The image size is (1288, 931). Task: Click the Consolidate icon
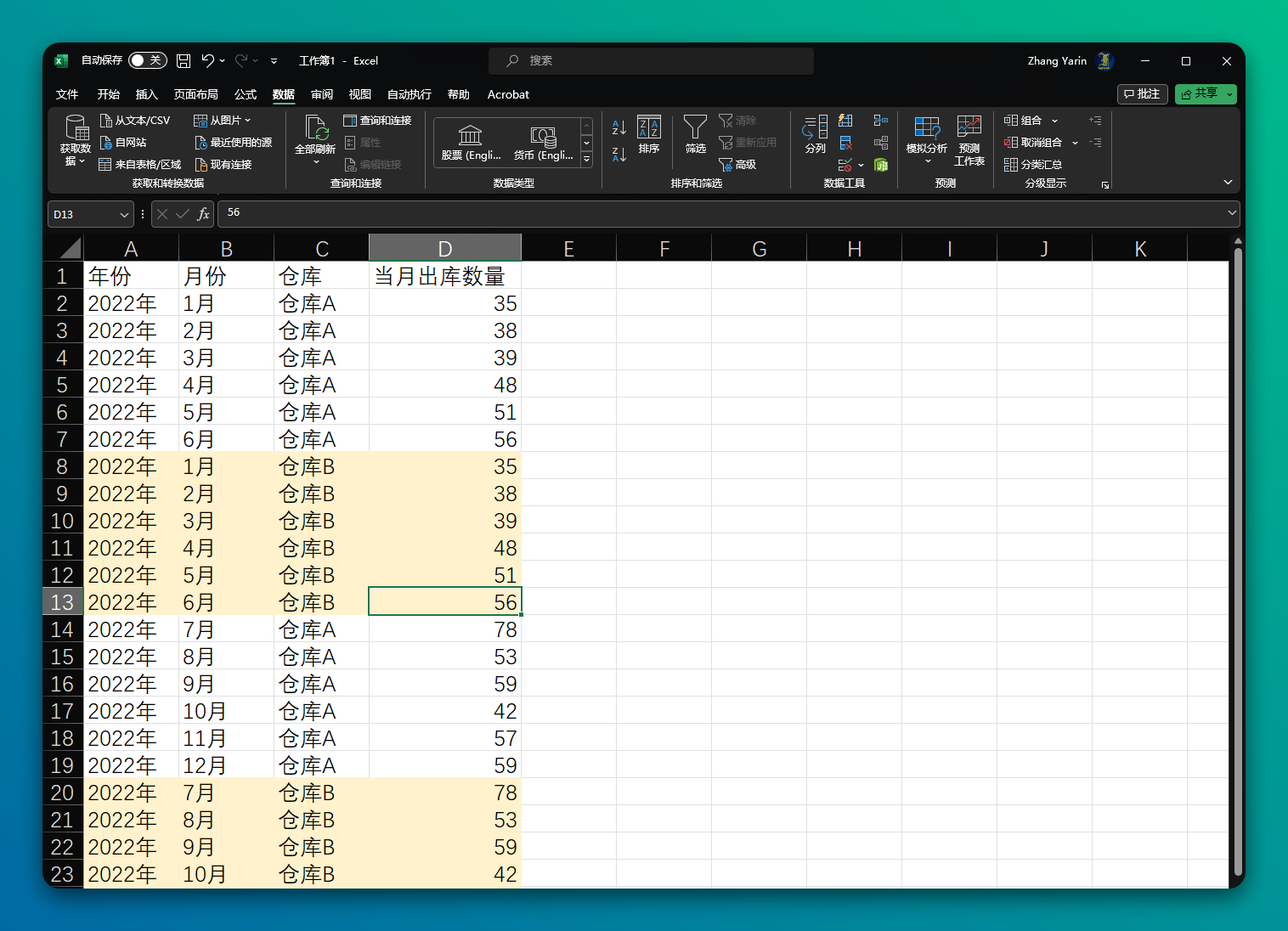click(x=881, y=121)
